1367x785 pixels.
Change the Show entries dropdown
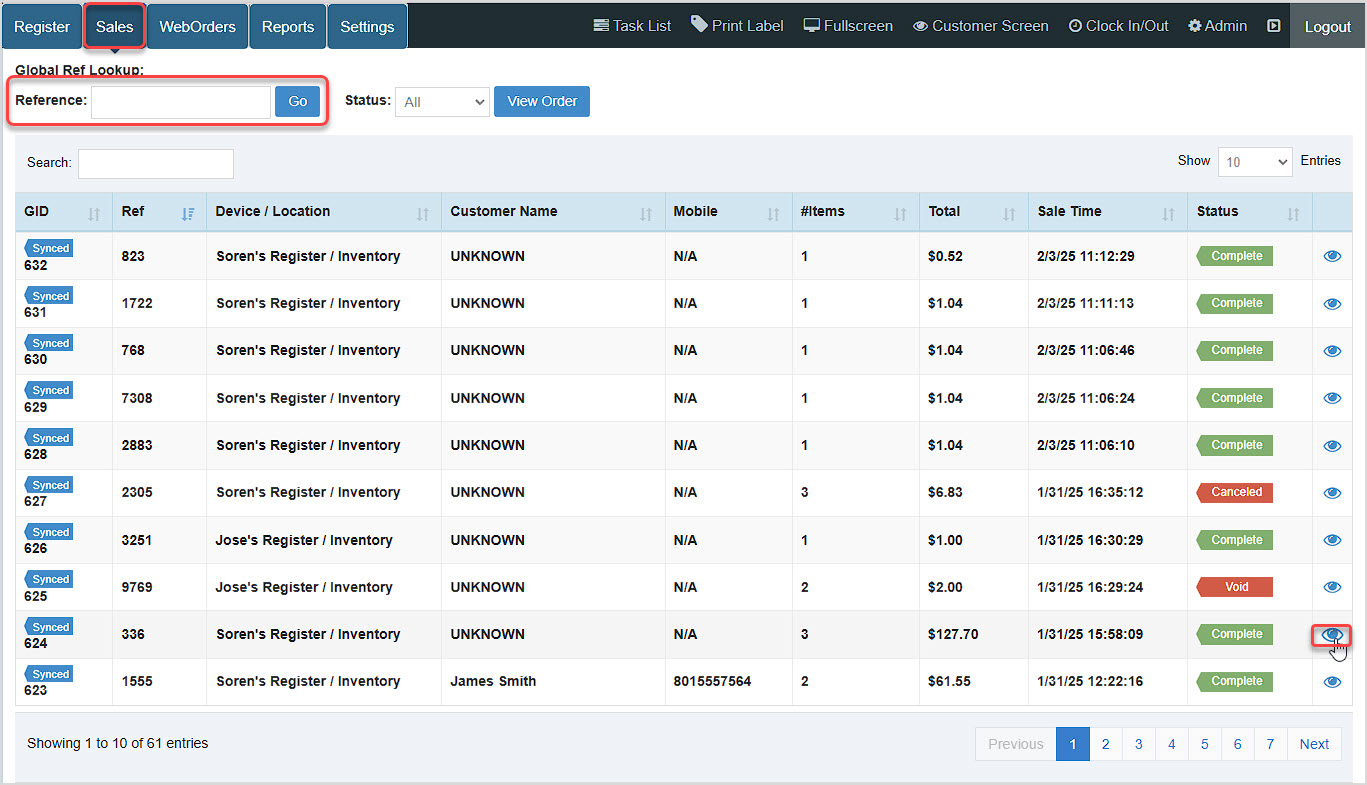pyautogui.click(x=1255, y=161)
